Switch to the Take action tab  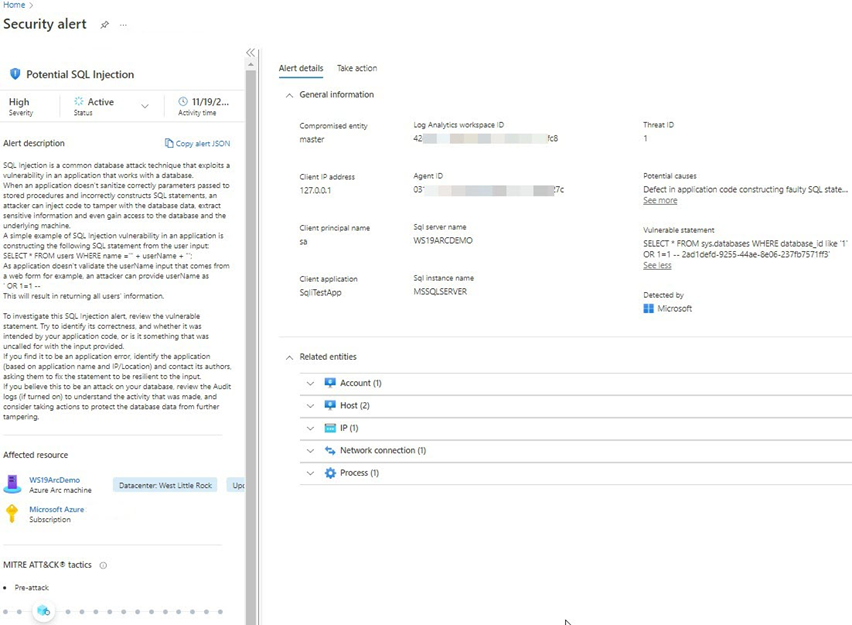tap(357, 68)
